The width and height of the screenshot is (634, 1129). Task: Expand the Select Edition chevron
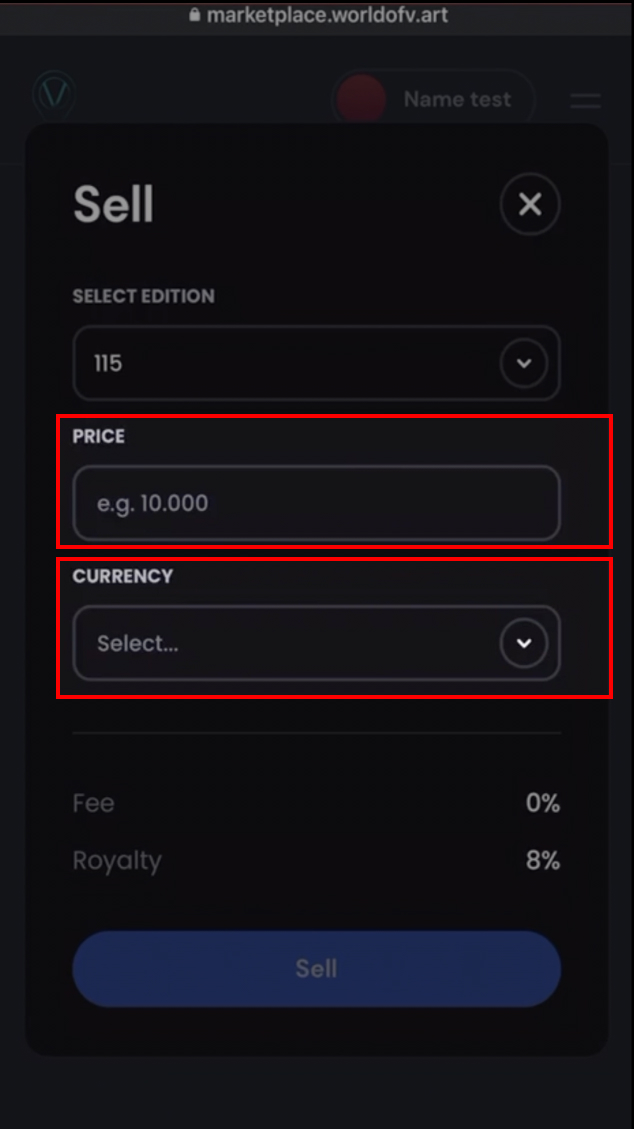(524, 363)
